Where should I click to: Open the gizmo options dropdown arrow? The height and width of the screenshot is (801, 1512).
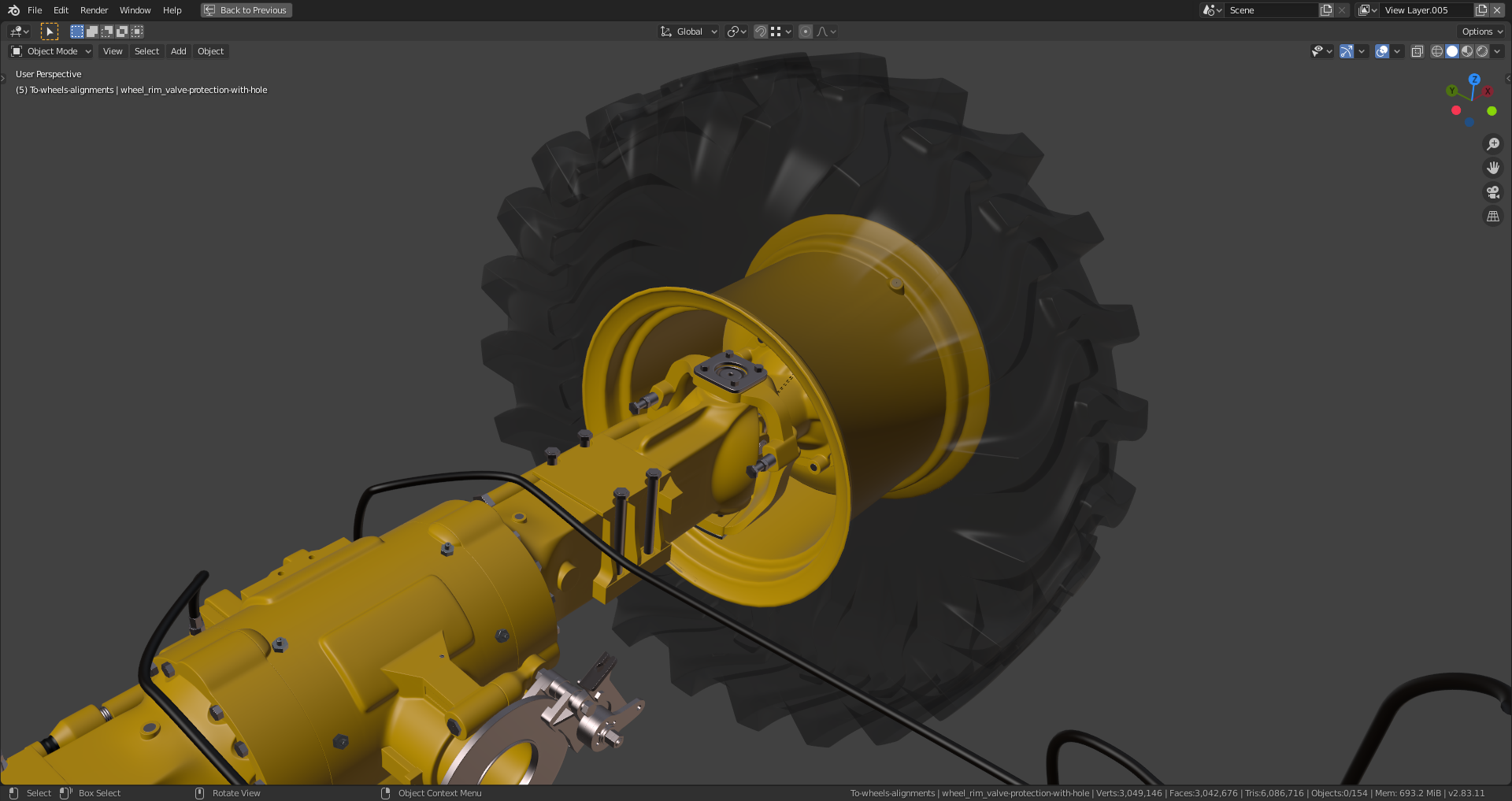1362,51
